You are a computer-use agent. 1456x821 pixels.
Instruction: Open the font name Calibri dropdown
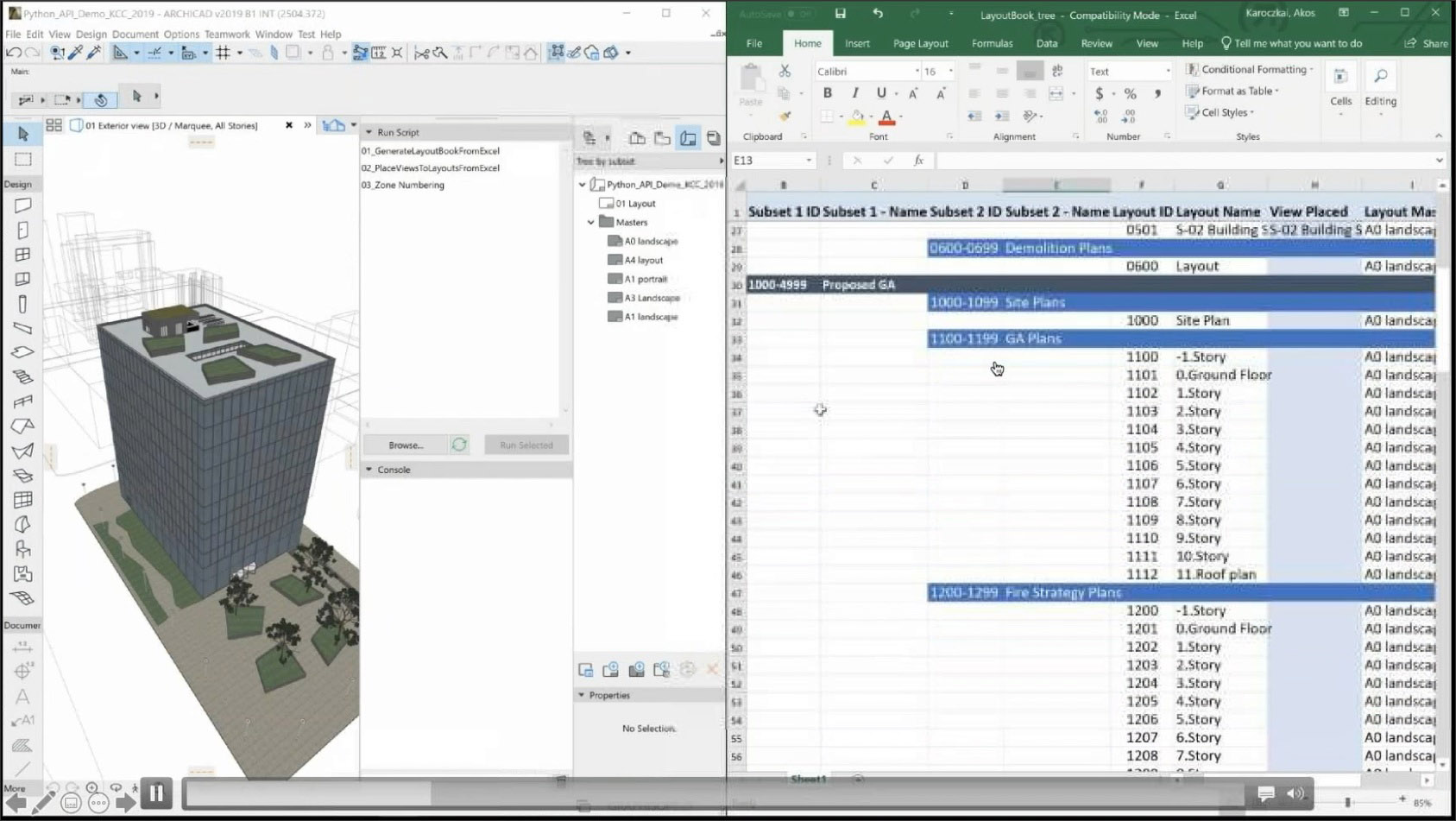click(917, 72)
